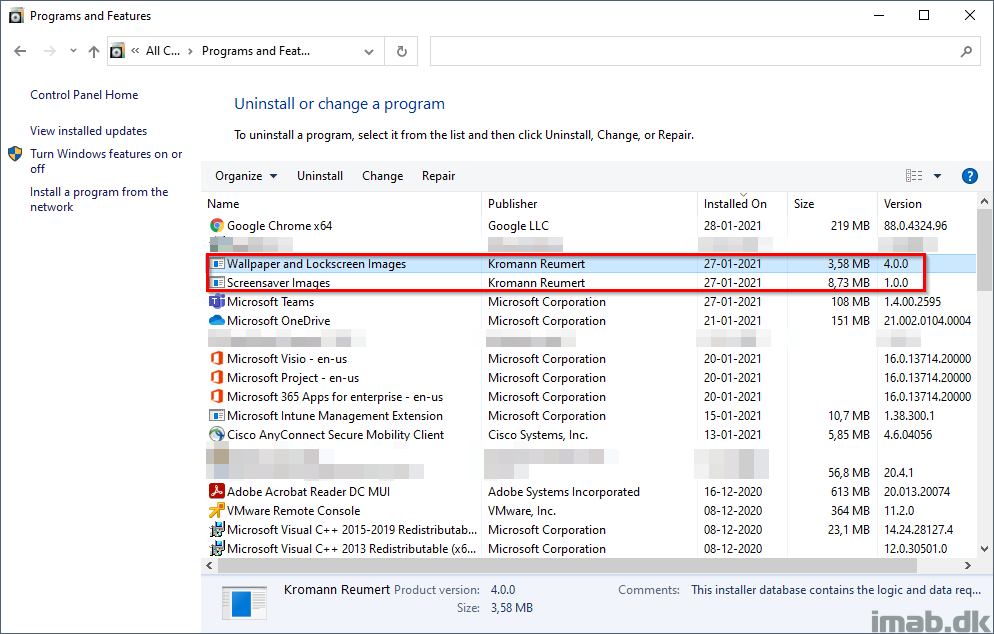This screenshot has height=634, width=994.
Task: Click the vertical scrollbar thumb
Action: [984, 249]
